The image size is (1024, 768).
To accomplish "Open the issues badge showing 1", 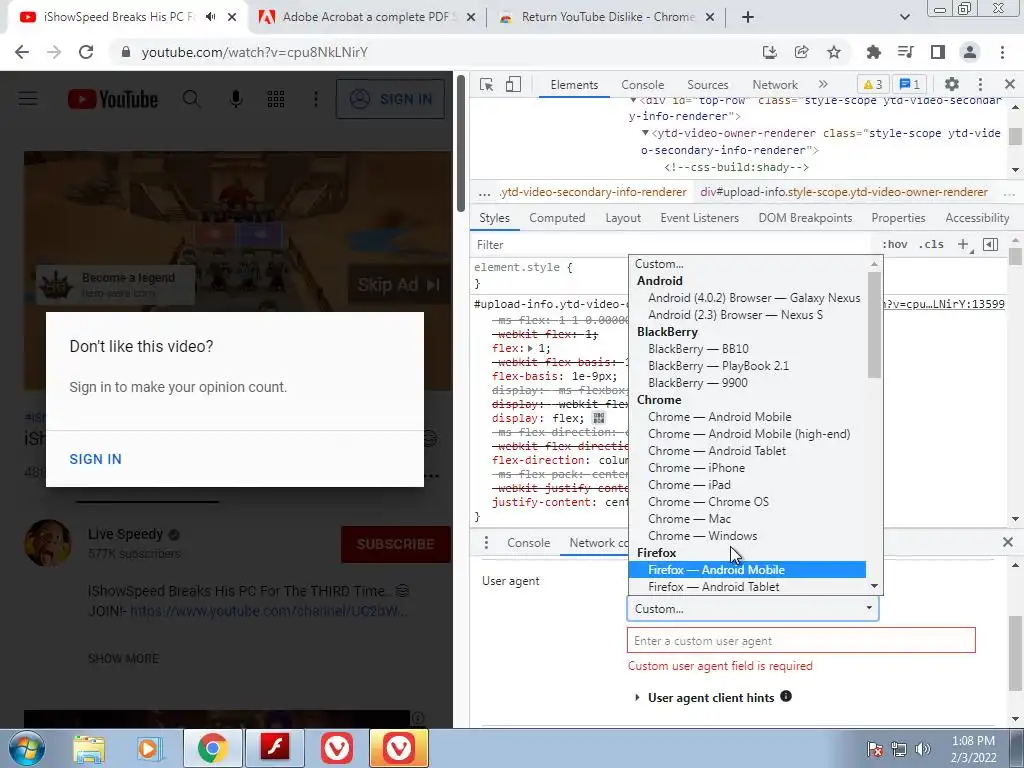I will pyautogui.click(x=910, y=84).
